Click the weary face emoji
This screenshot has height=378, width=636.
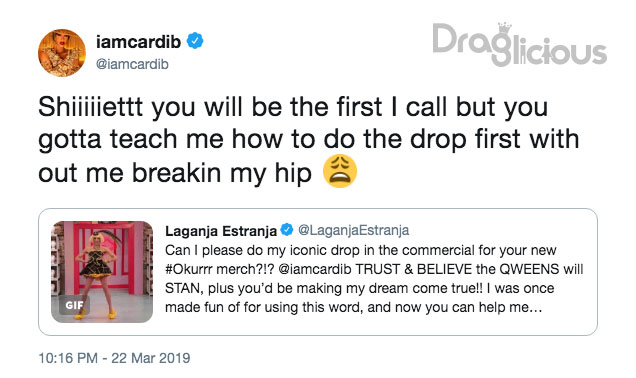coord(340,171)
